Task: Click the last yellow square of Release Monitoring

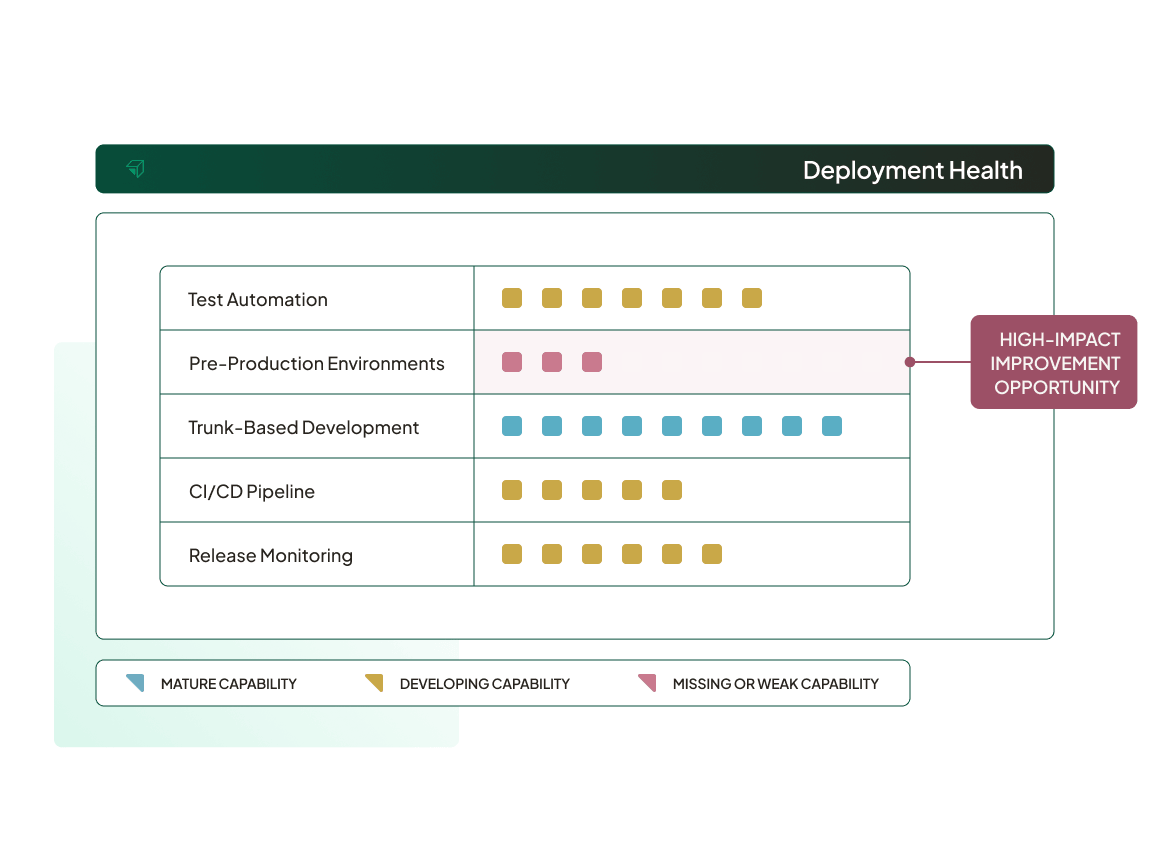Action: click(x=712, y=553)
